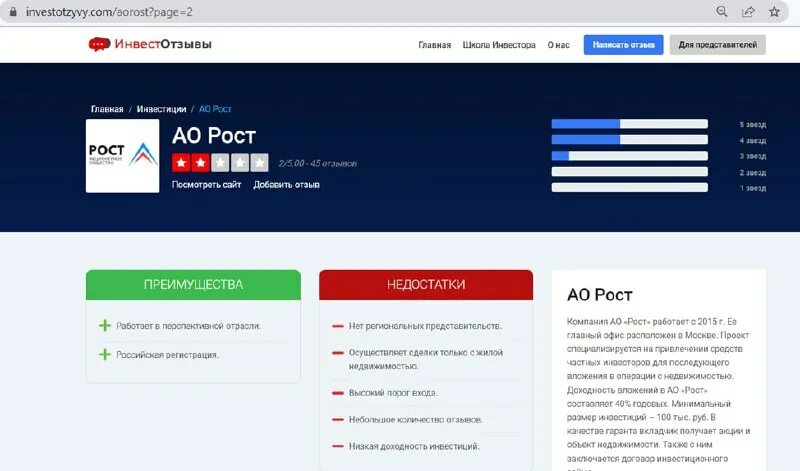800x471 pixels.
Task: Open the Главная nav menu item
Action: pos(435,45)
